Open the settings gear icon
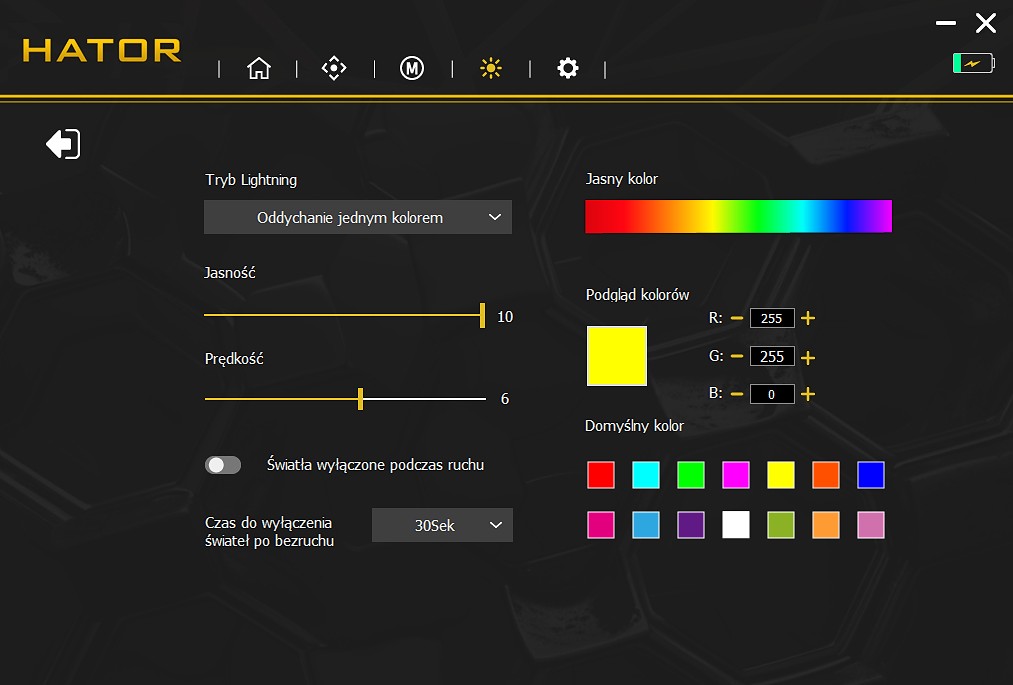Screen dimensions: 1013x685 point(568,68)
